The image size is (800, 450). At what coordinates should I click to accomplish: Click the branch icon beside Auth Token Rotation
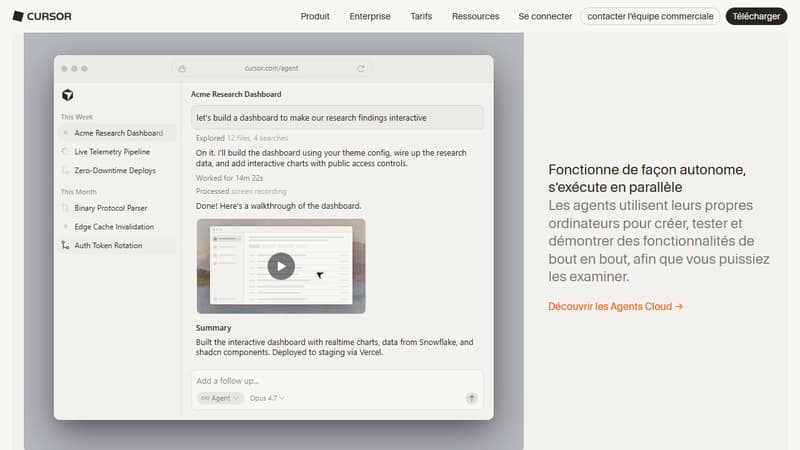point(65,245)
